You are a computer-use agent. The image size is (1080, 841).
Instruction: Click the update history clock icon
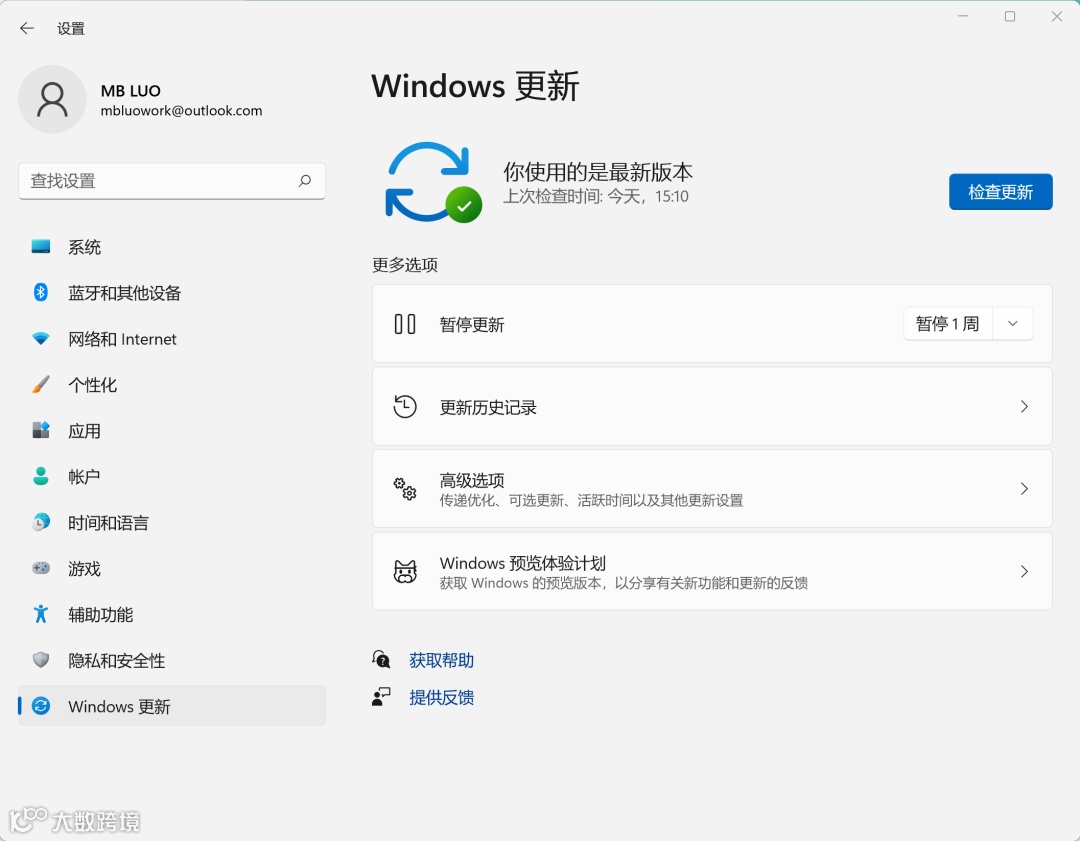pyautogui.click(x=405, y=406)
